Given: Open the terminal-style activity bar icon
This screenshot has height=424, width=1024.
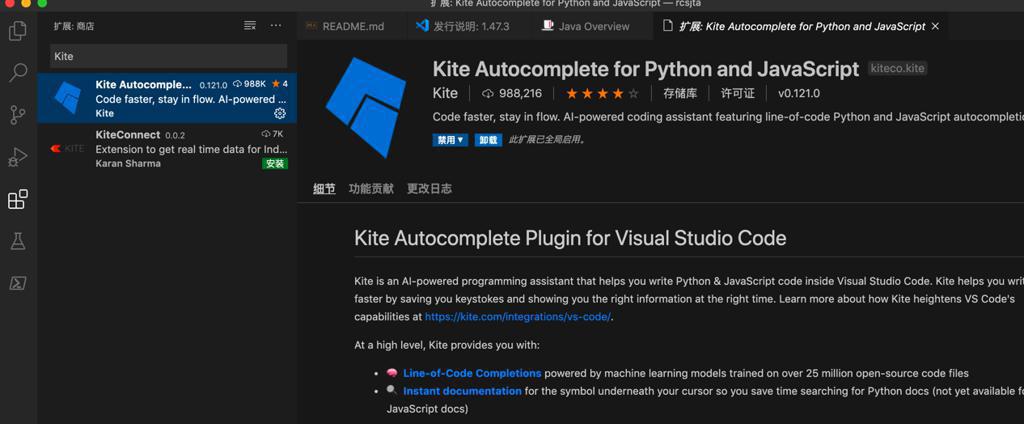Looking at the screenshot, I should 18,283.
